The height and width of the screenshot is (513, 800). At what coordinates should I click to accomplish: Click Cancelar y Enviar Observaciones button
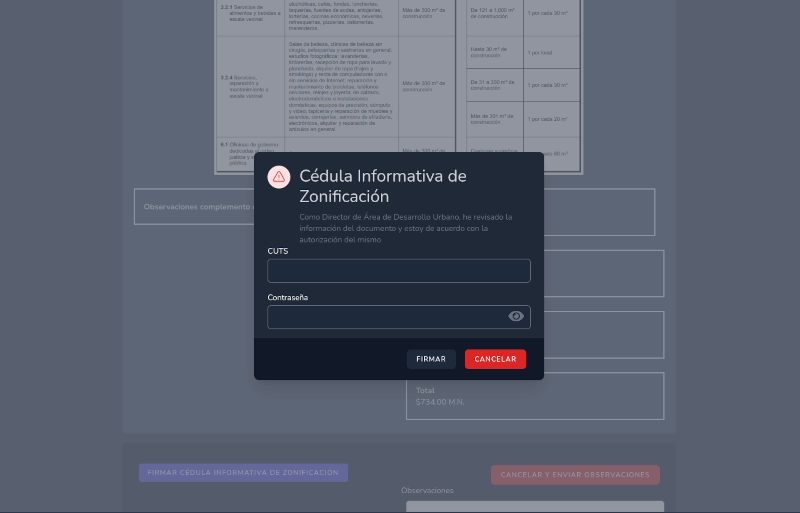tap(575, 475)
